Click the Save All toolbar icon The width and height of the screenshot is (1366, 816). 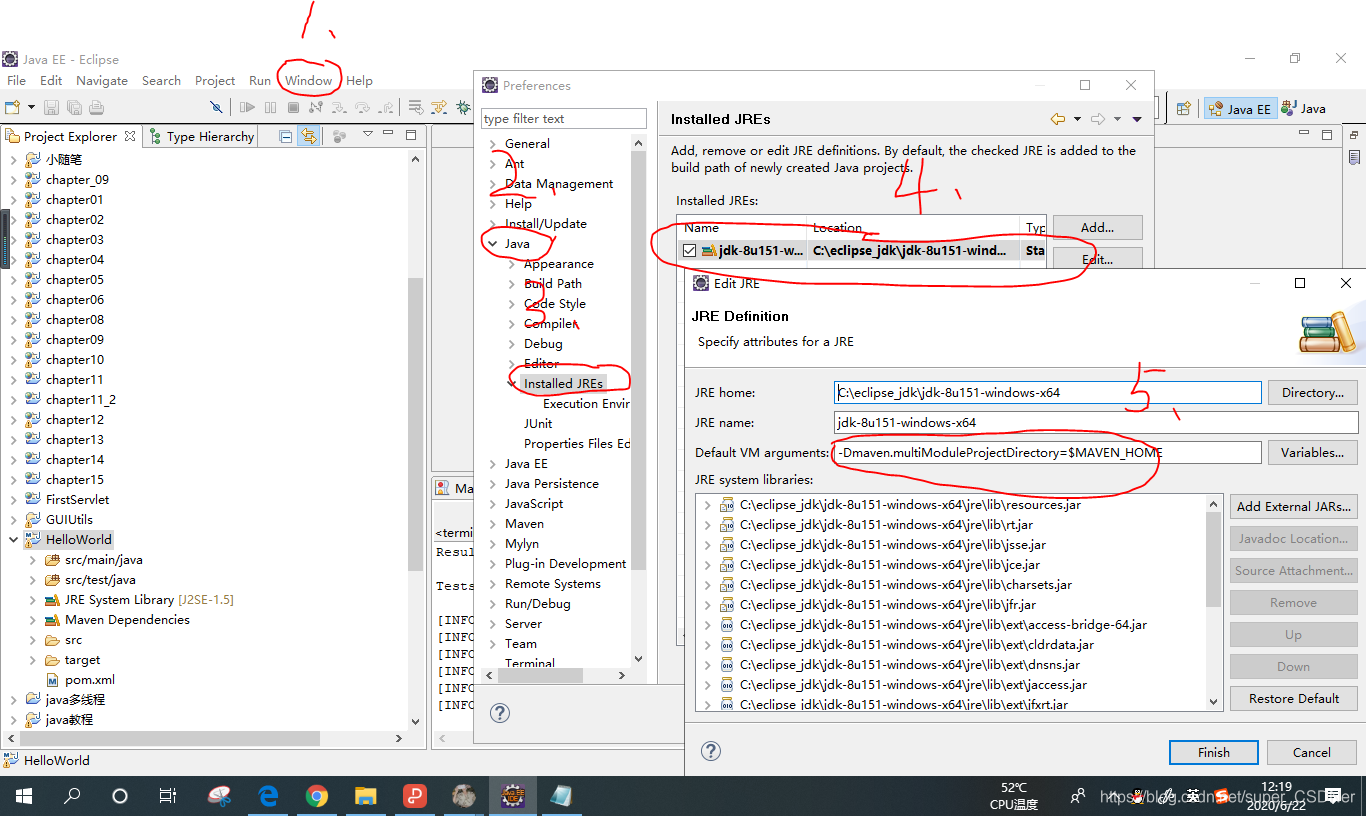[74, 107]
